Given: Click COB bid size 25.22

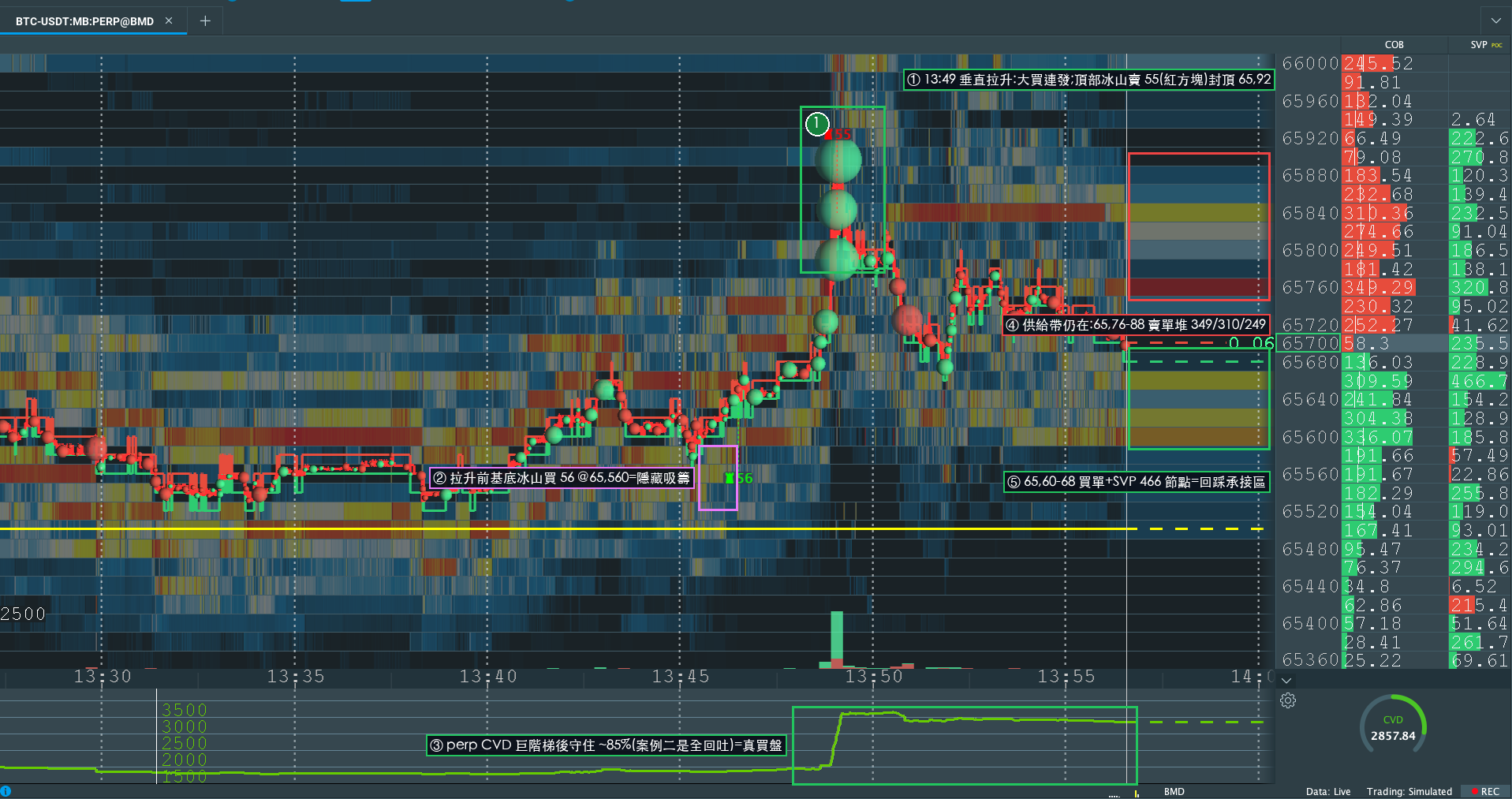Looking at the screenshot, I should point(1372,660).
